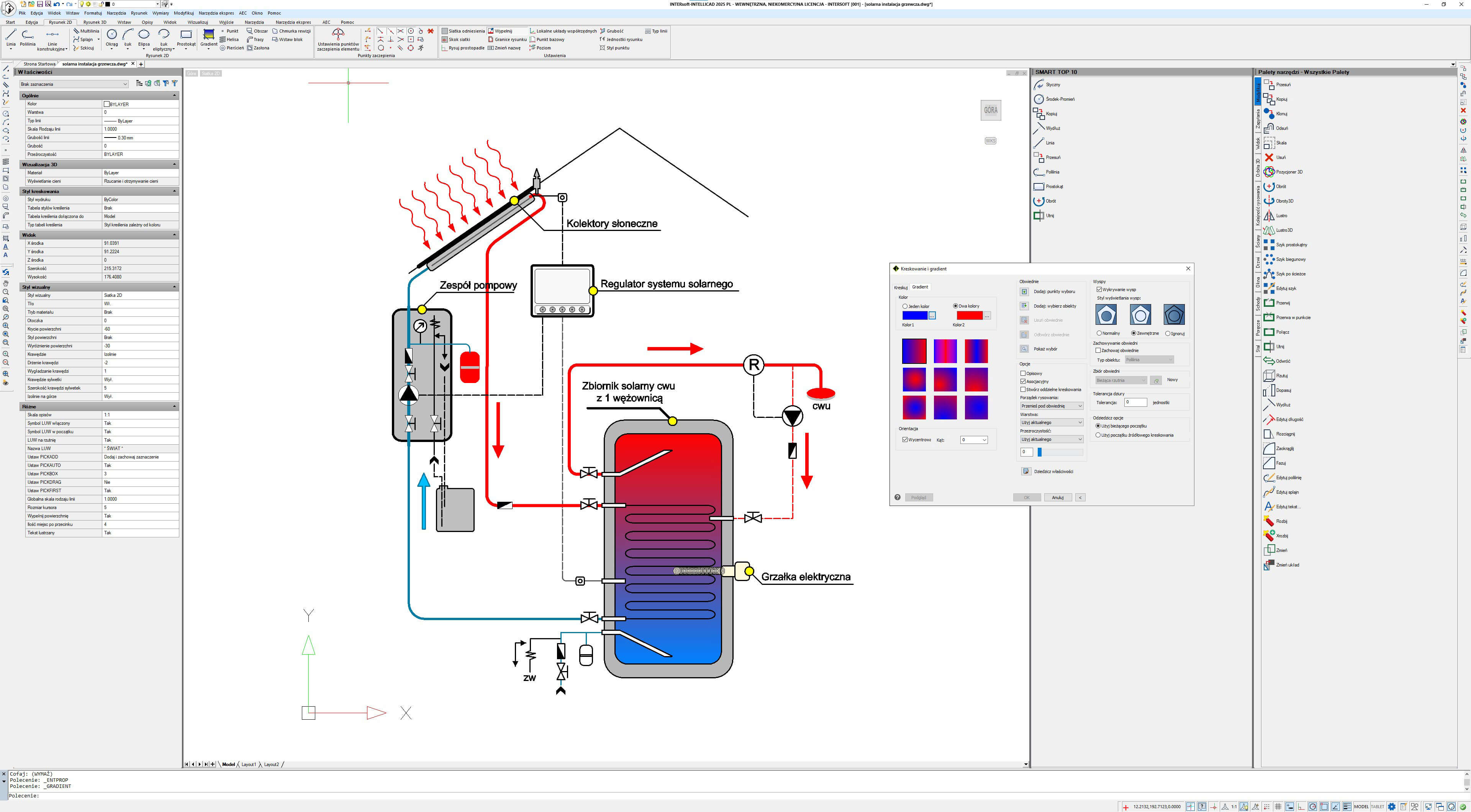Open Przezroczystość dropdown in dialog
The height and width of the screenshot is (812, 1471).
pyautogui.click(x=1052, y=439)
